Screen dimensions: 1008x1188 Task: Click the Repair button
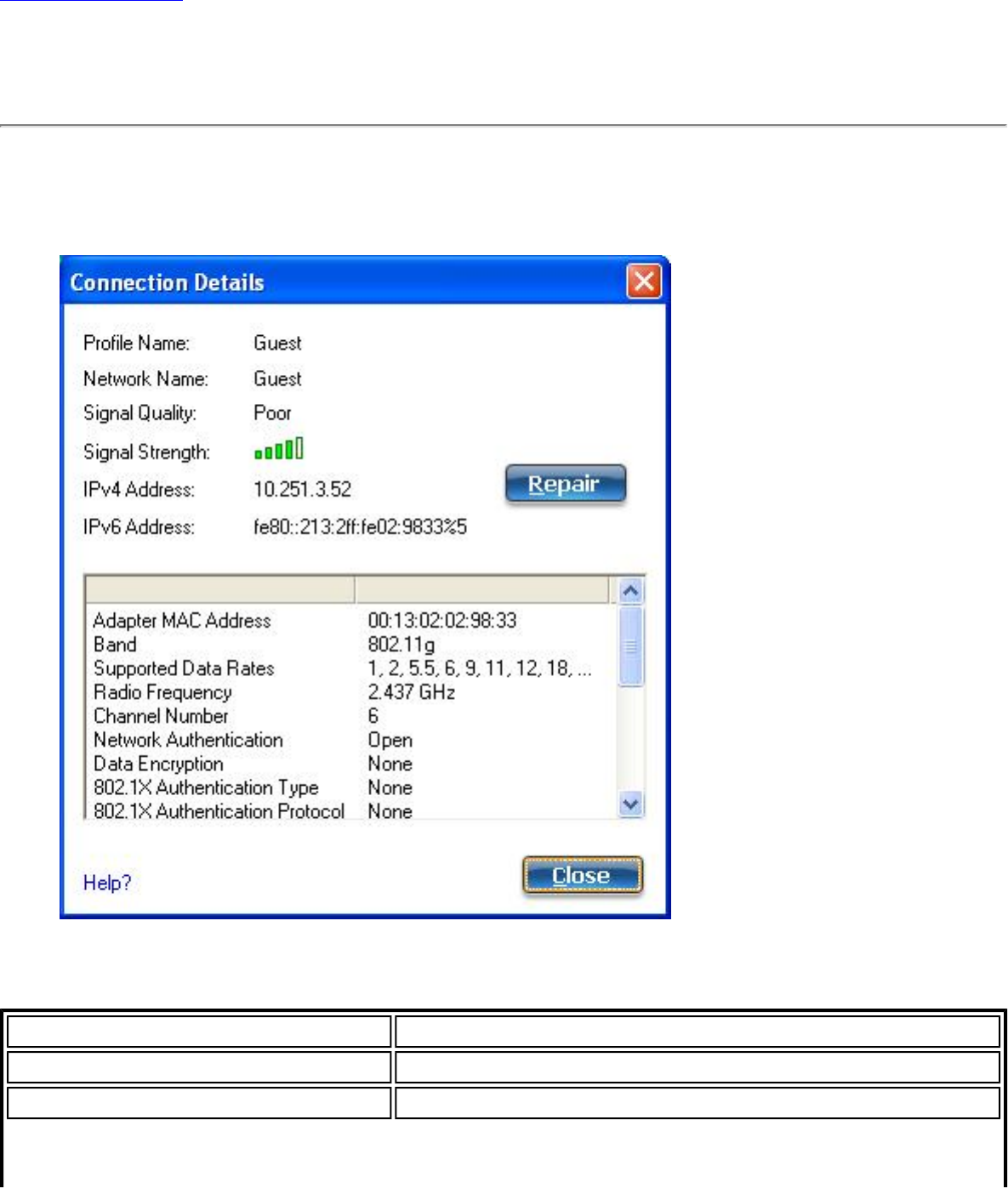565,484
